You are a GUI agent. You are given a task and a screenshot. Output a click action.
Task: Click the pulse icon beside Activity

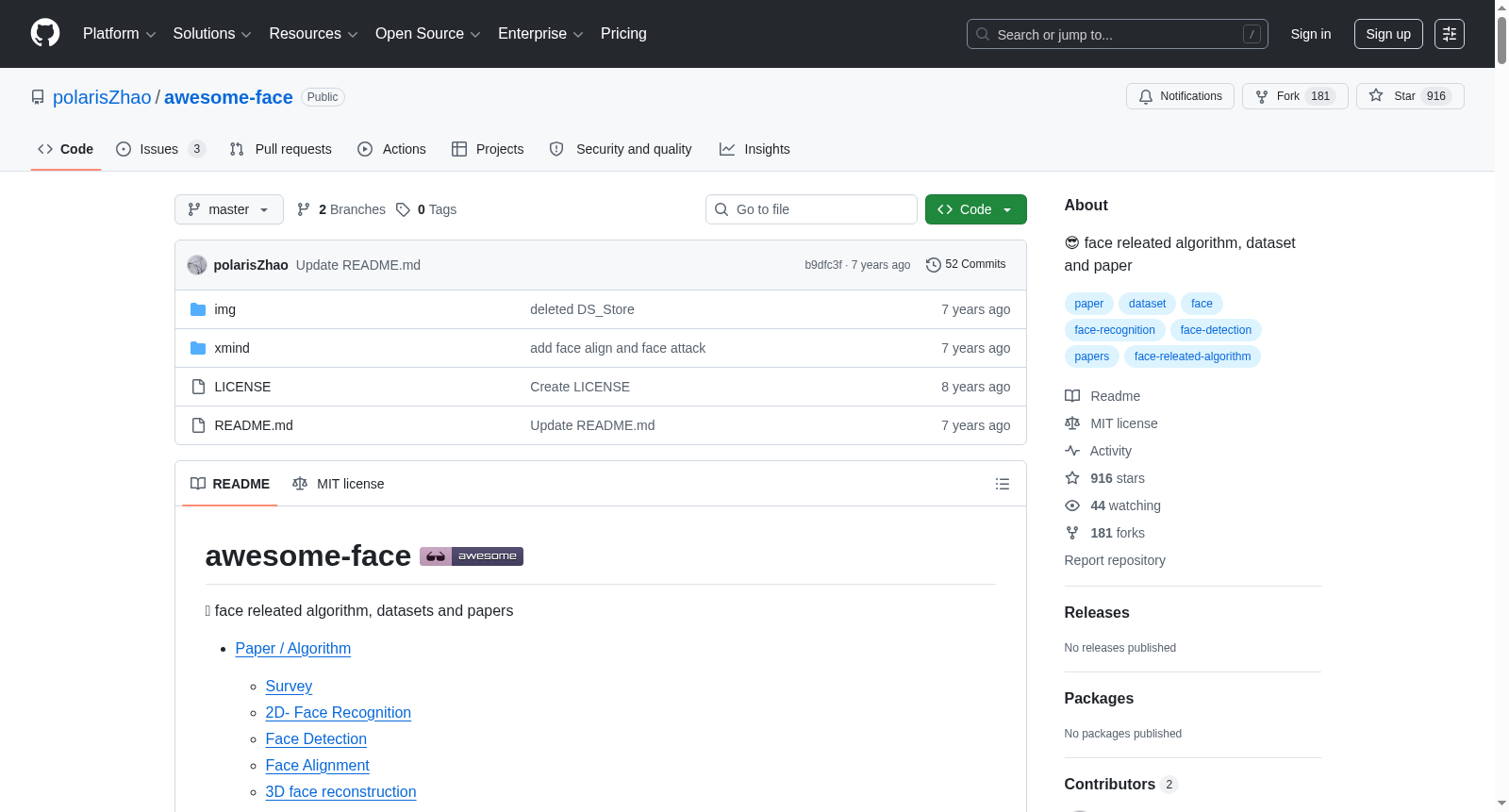coord(1072,451)
